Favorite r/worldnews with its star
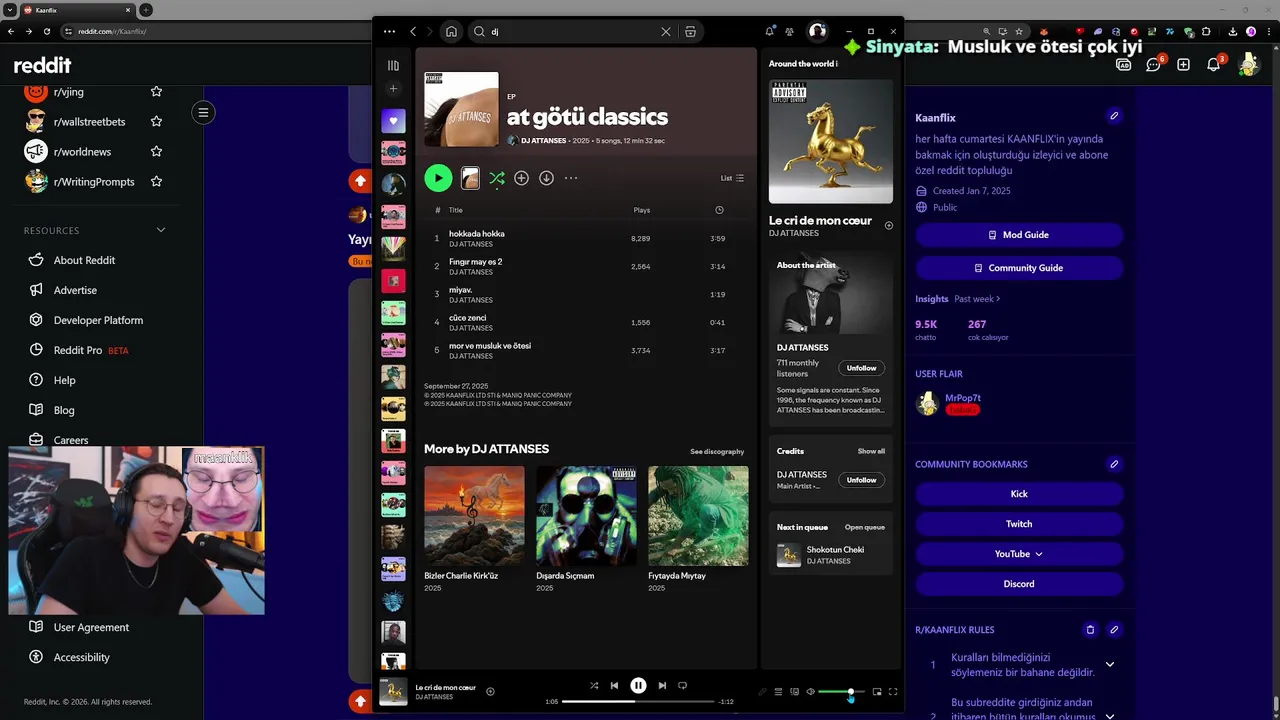The image size is (1280, 720). [156, 151]
